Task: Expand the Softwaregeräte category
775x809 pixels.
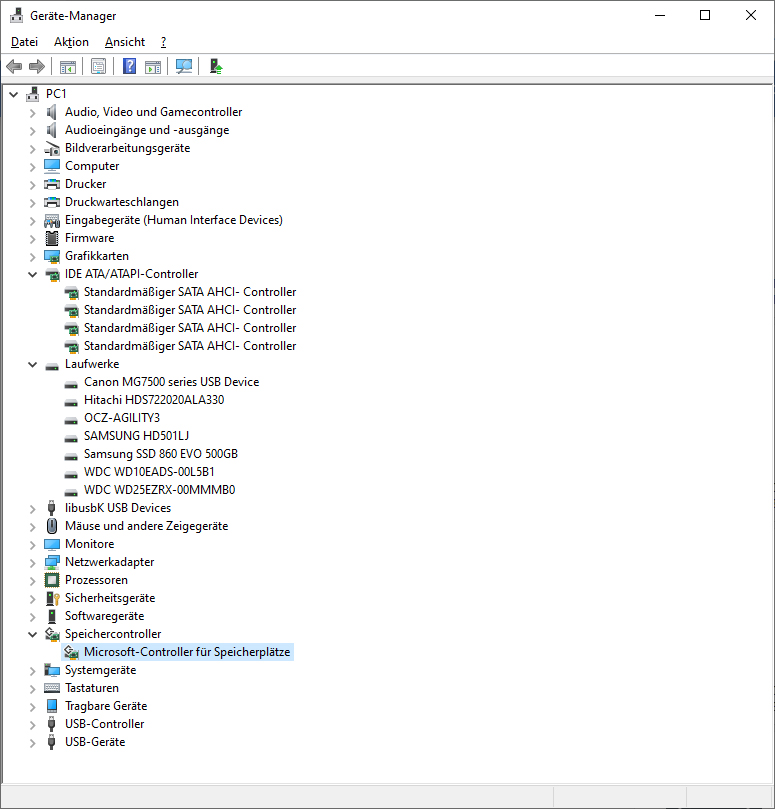Action: click(x=33, y=617)
